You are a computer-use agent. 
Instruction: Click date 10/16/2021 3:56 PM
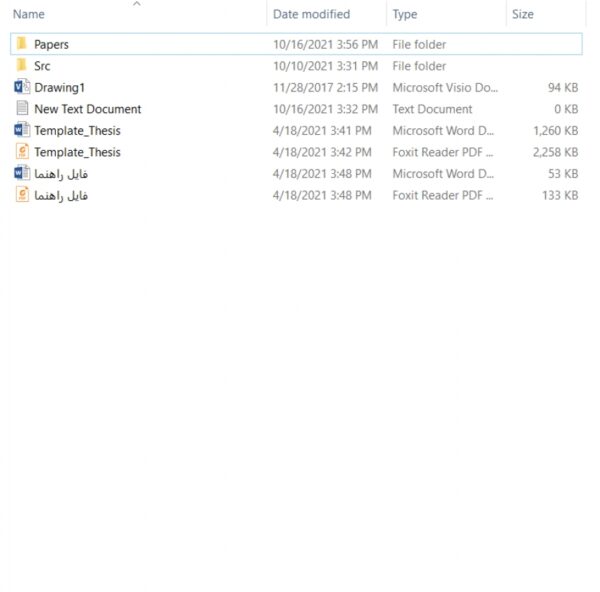(x=326, y=44)
